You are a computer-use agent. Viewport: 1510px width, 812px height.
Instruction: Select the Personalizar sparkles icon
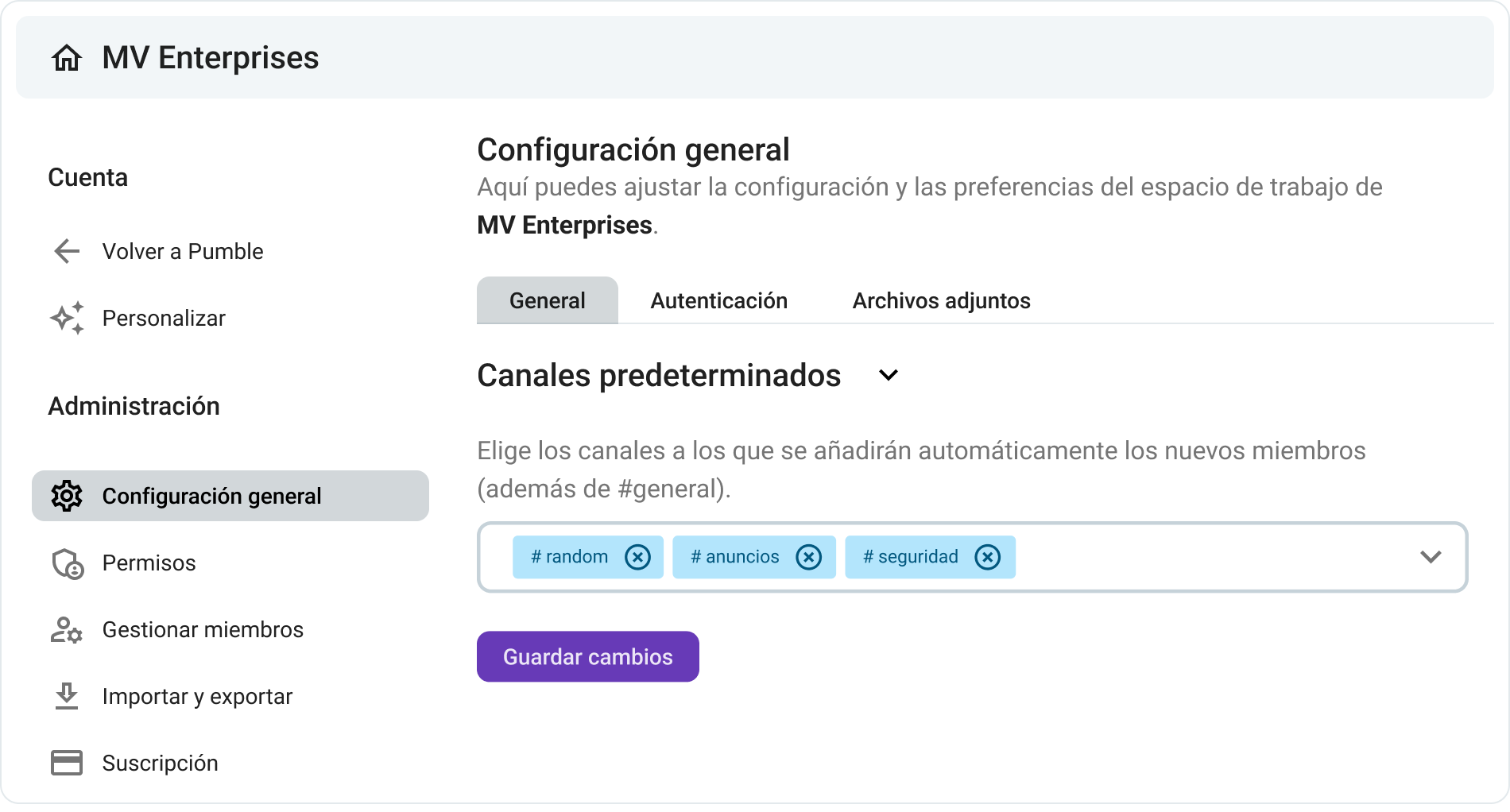tap(67, 318)
